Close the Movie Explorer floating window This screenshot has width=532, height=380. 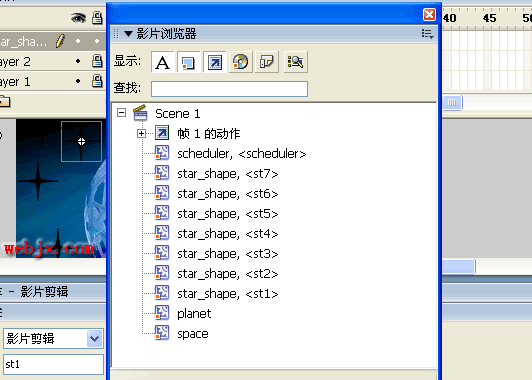tap(429, 15)
